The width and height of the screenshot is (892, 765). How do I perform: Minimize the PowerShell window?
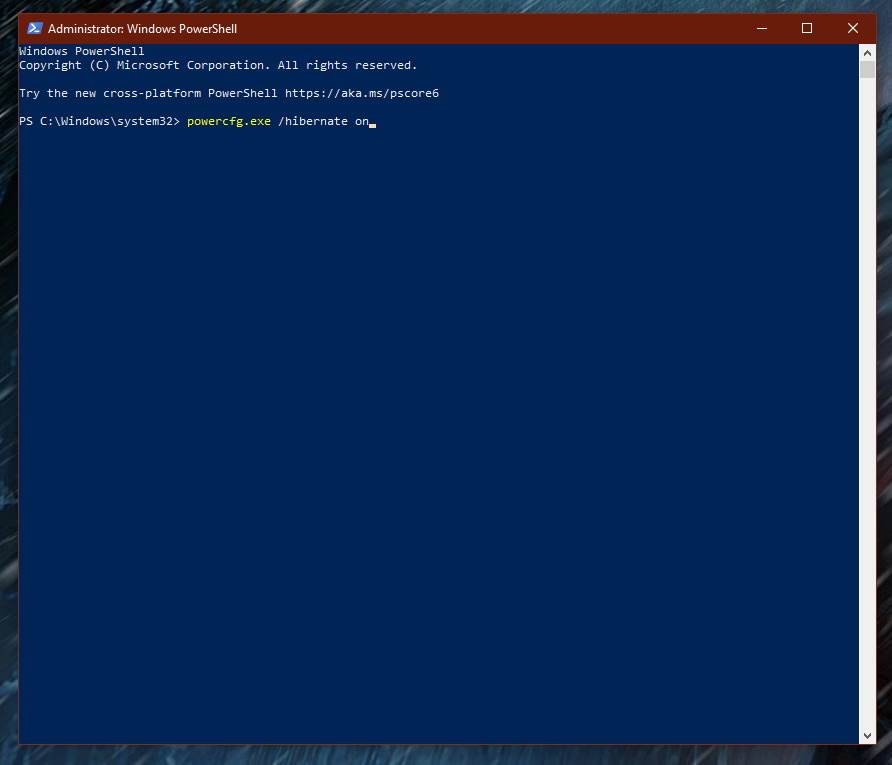761,29
